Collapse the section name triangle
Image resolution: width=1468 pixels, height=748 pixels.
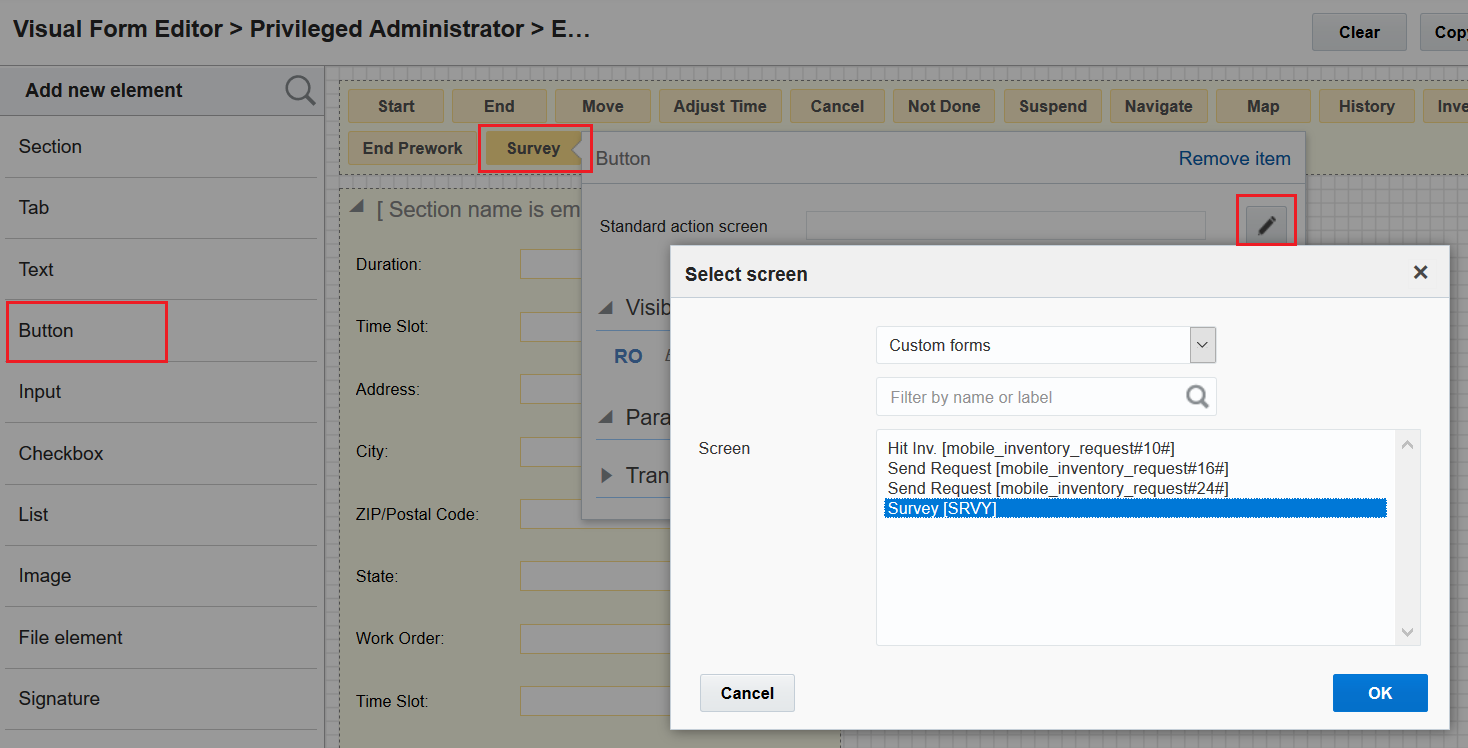[x=357, y=209]
